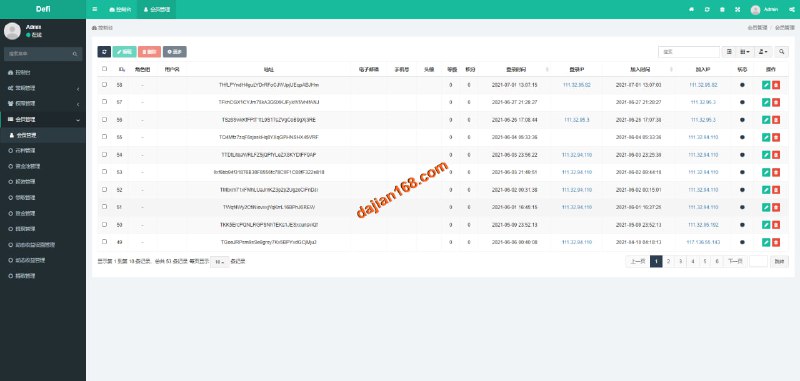The height and width of the screenshot is (381, 800).
Task: Open the Admin user menu in header
Action: pos(764,9)
